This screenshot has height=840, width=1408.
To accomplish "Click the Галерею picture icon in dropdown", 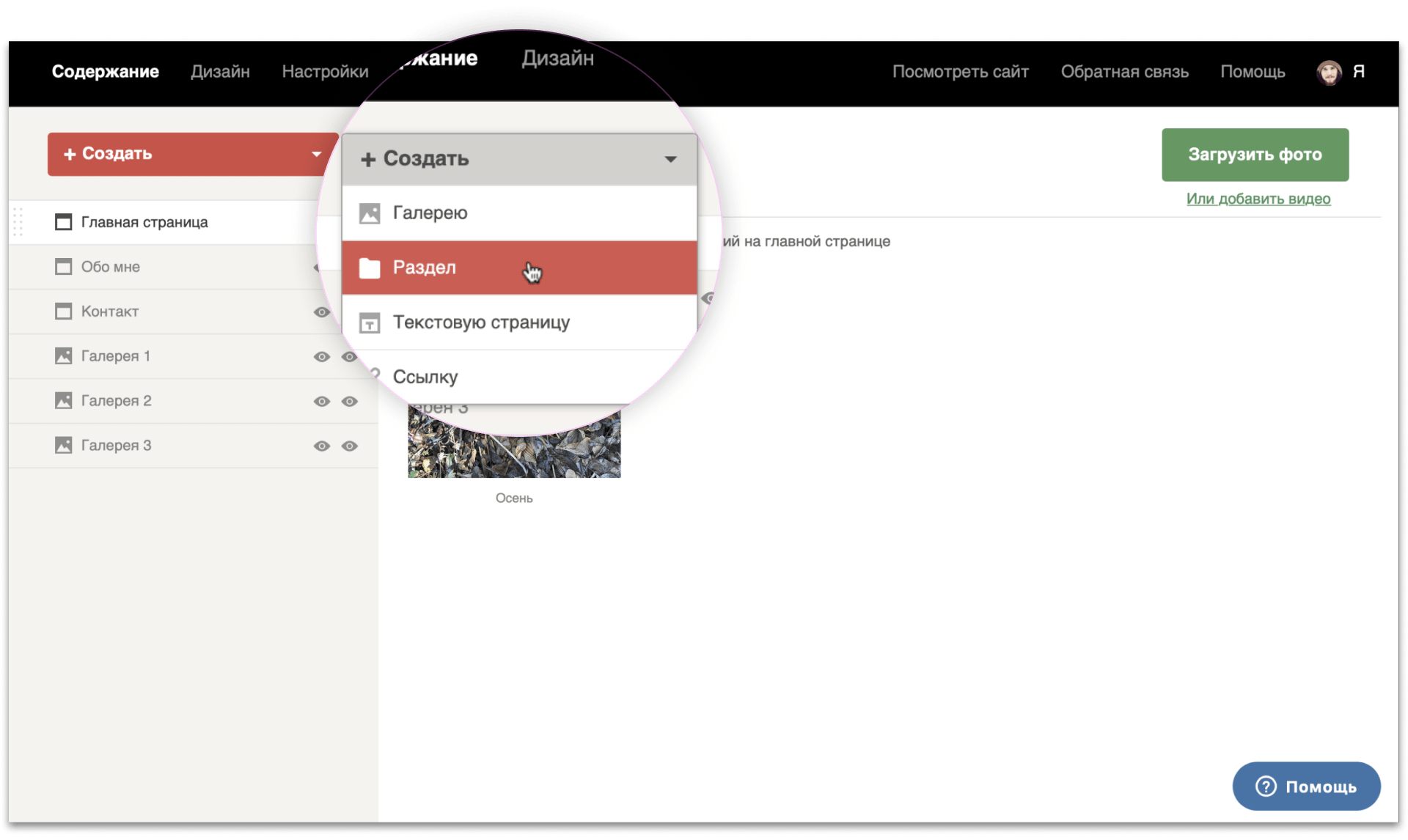I will pos(370,213).
